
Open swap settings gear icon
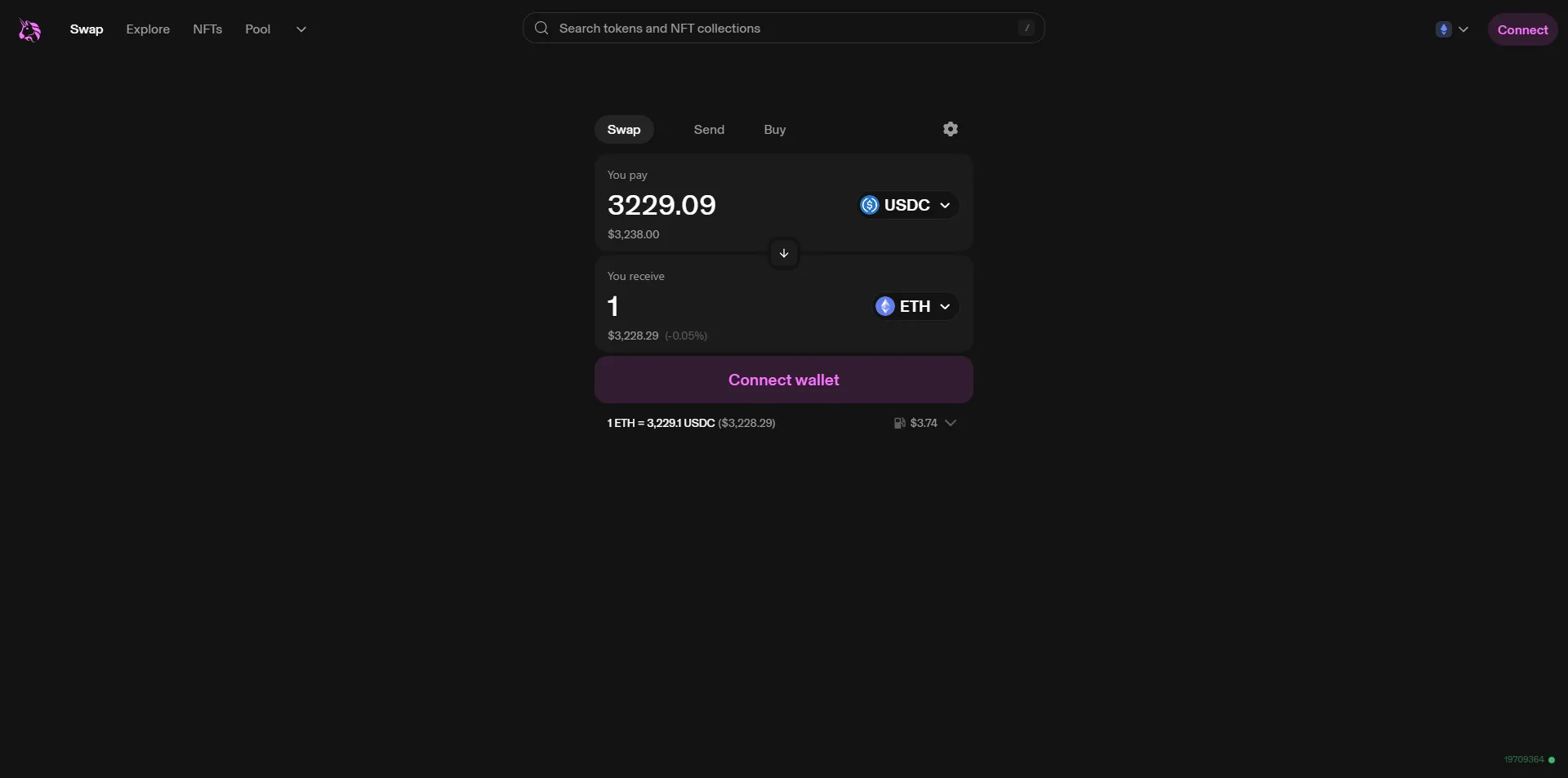point(950,129)
